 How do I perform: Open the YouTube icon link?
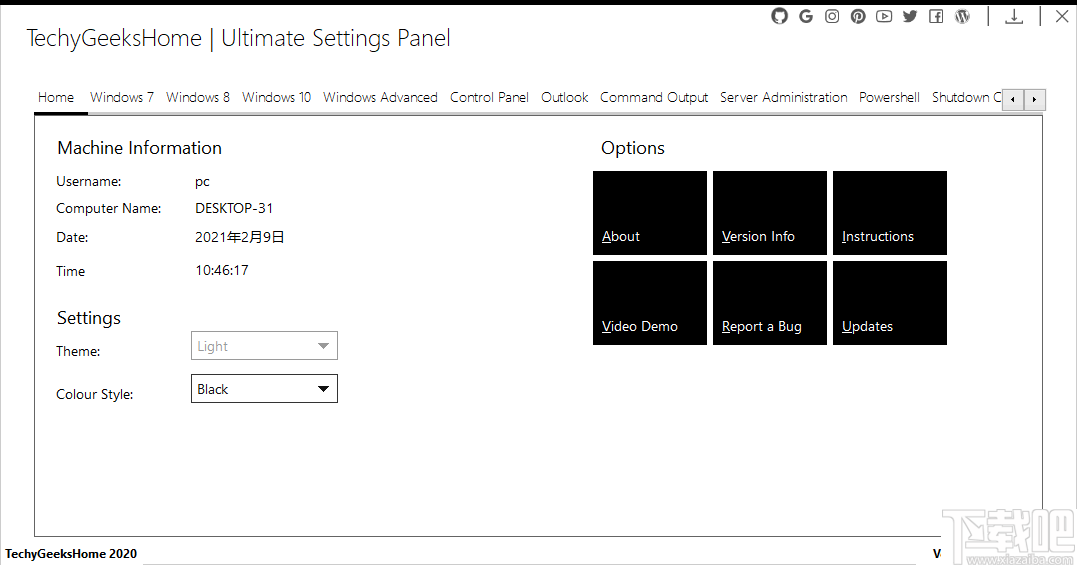coord(884,16)
